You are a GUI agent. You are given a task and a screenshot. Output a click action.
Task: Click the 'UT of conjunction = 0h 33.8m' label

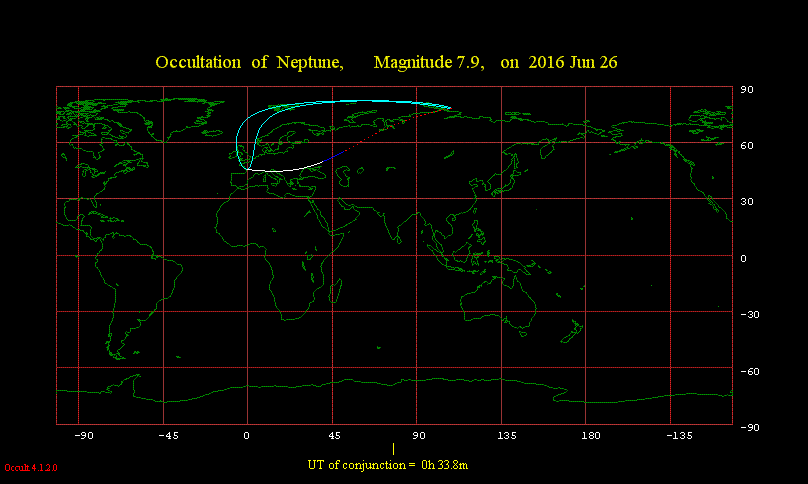coord(388,465)
